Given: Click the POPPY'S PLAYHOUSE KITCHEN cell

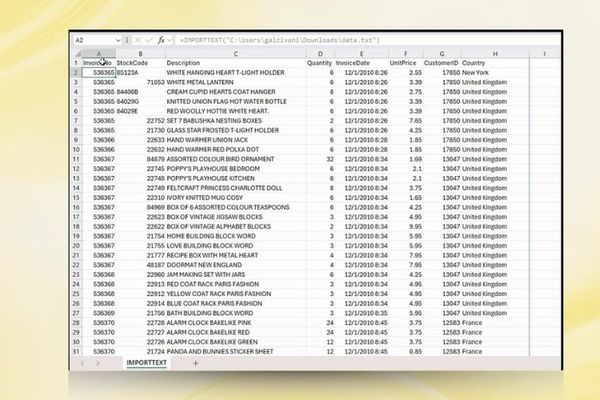Looking at the screenshot, I should coord(236,178).
